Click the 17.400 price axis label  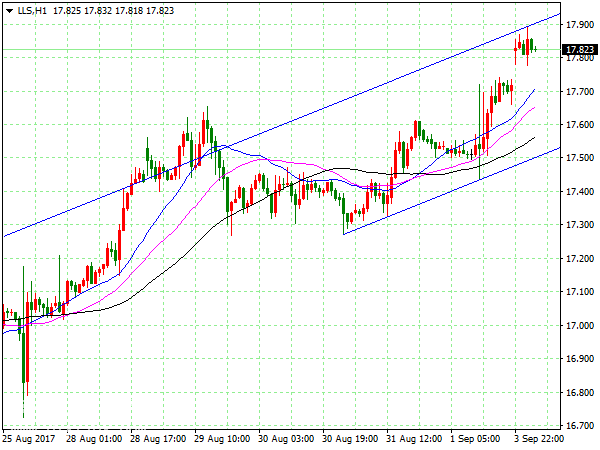(580, 191)
